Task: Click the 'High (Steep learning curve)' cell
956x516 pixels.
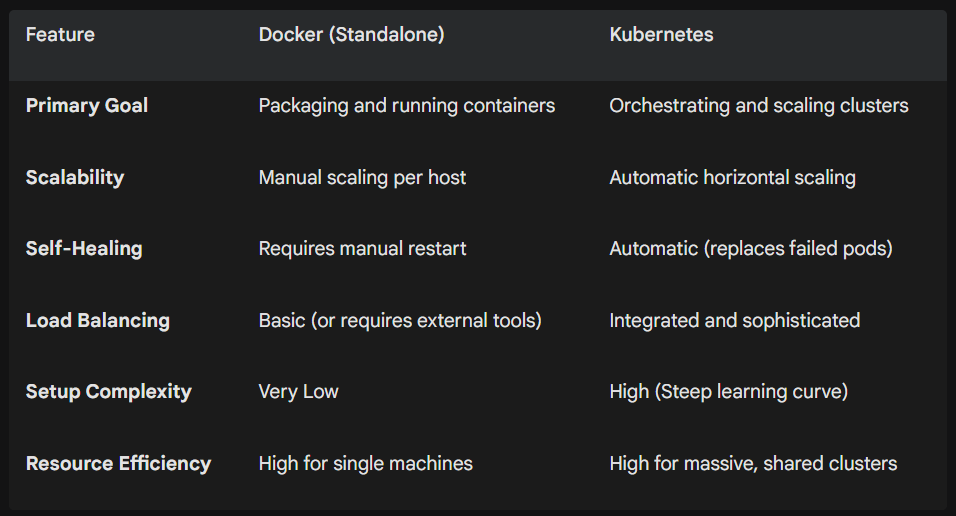Action: tap(728, 392)
